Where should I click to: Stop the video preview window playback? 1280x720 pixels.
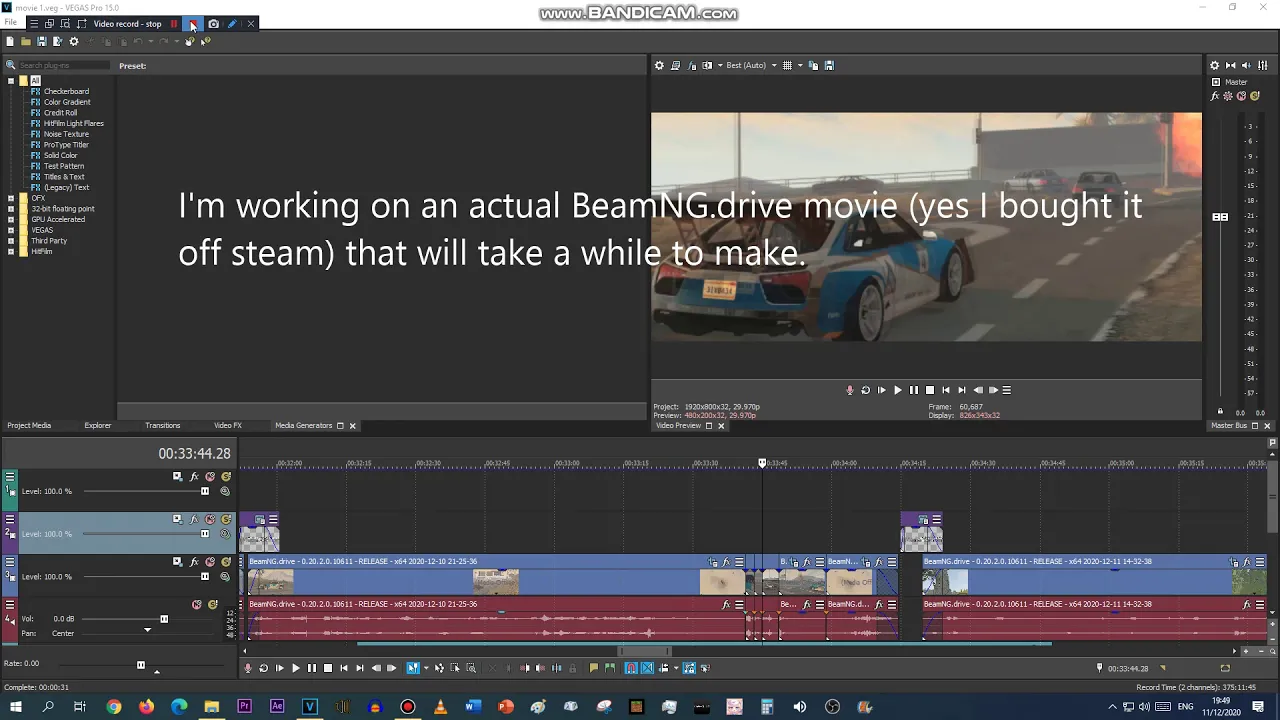coord(929,390)
